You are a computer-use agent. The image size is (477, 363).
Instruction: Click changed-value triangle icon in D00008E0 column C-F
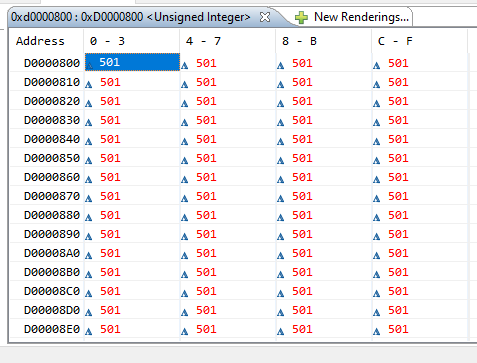coord(377,332)
